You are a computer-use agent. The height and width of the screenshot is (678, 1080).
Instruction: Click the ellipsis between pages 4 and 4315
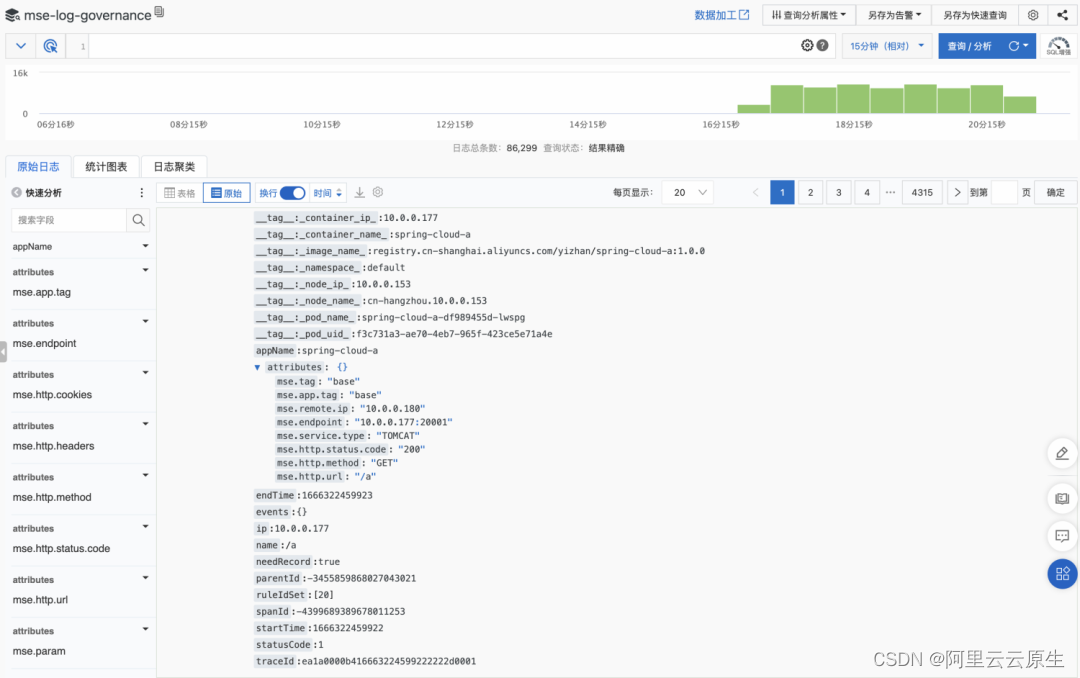pos(890,193)
